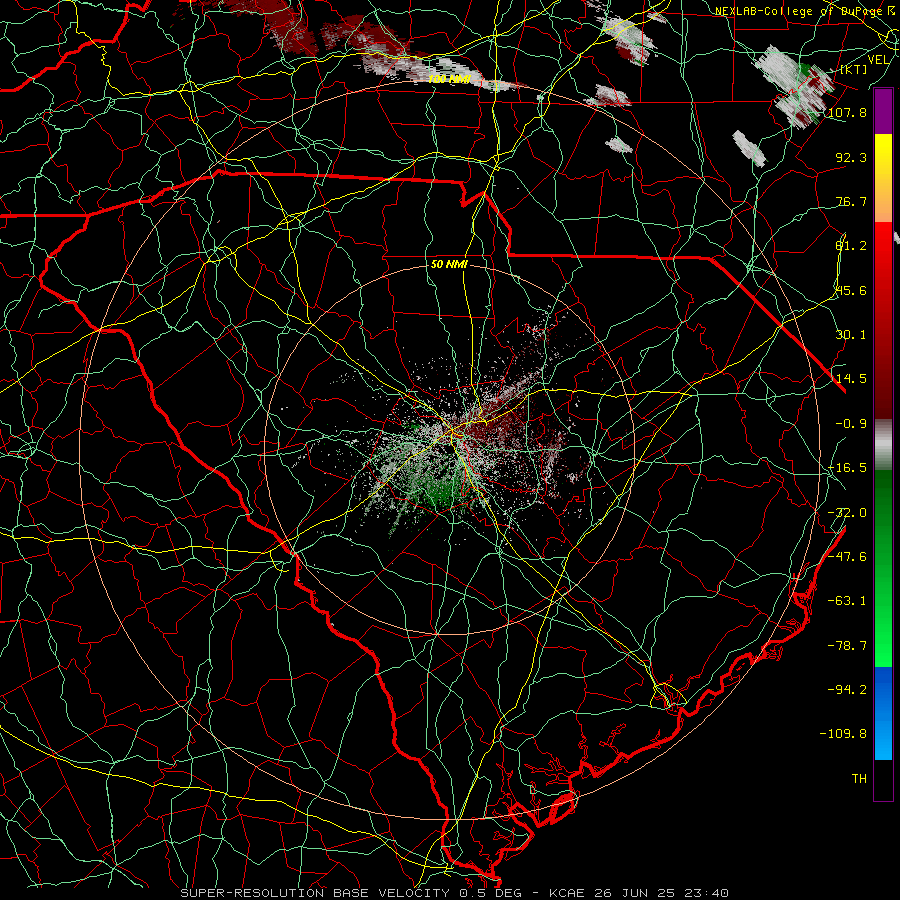Click the [KT] units label

[x=854, y=69]
